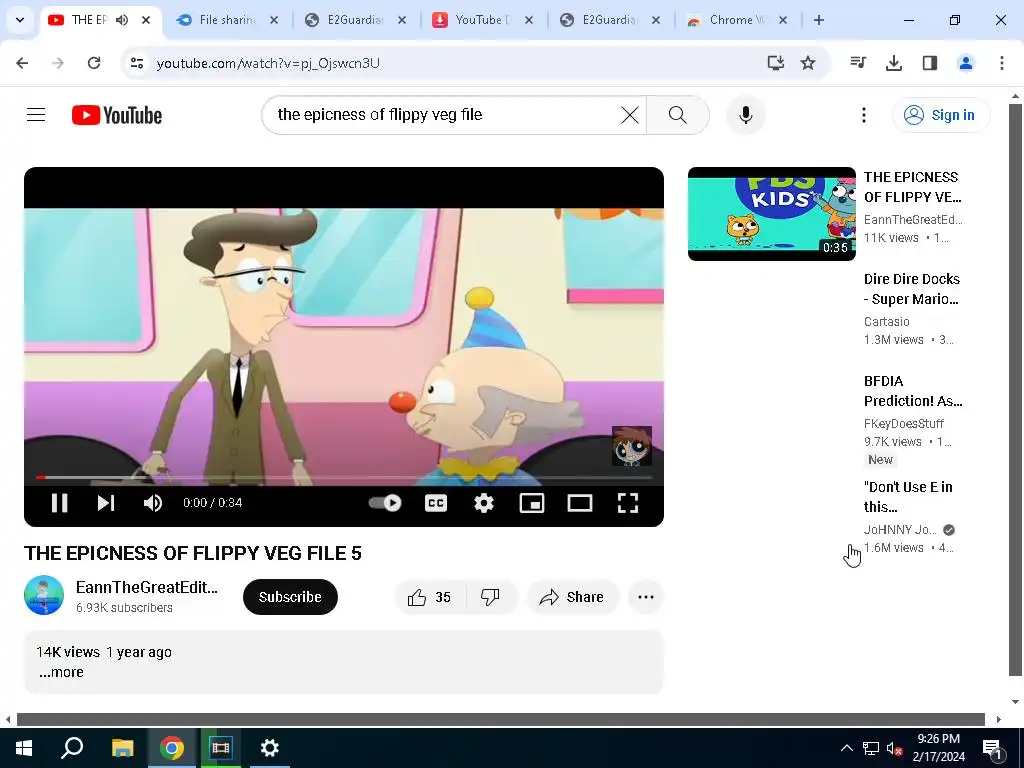Toggle closed captions CC button
Viewport: 1024px width, 768px height.
(x=436, y=503)
